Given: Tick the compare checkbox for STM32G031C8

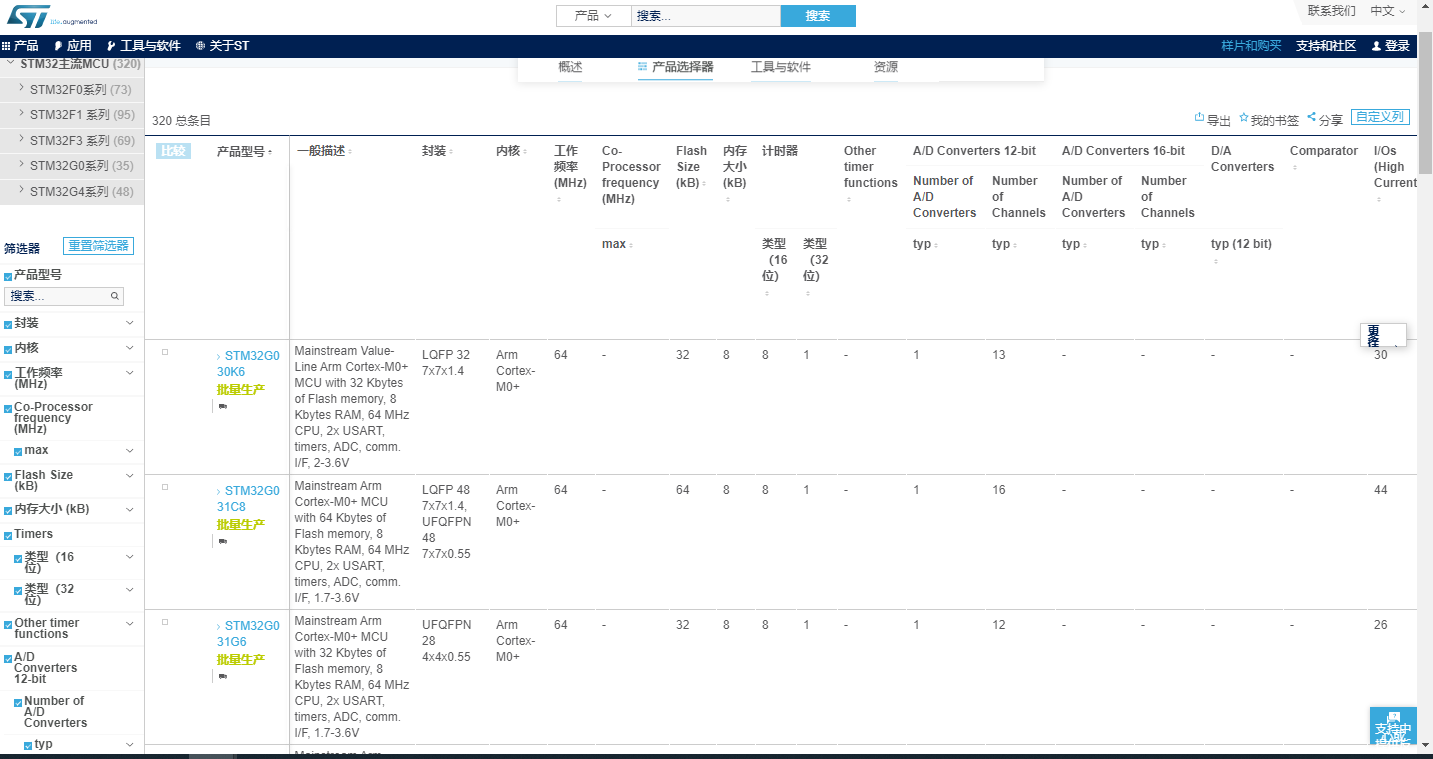Looking at the screenshot, I should click(x=165, y=487).
